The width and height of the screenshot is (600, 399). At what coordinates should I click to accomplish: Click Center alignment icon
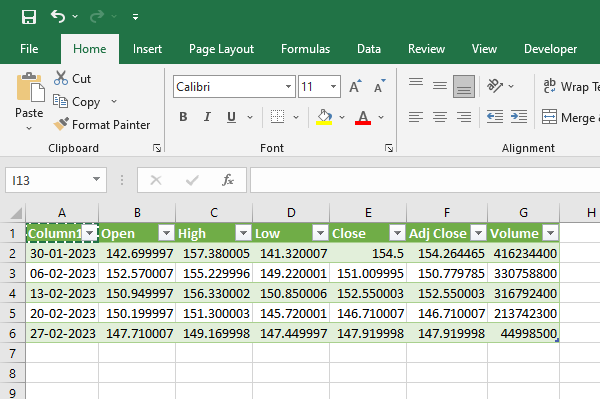click(440, 117)
